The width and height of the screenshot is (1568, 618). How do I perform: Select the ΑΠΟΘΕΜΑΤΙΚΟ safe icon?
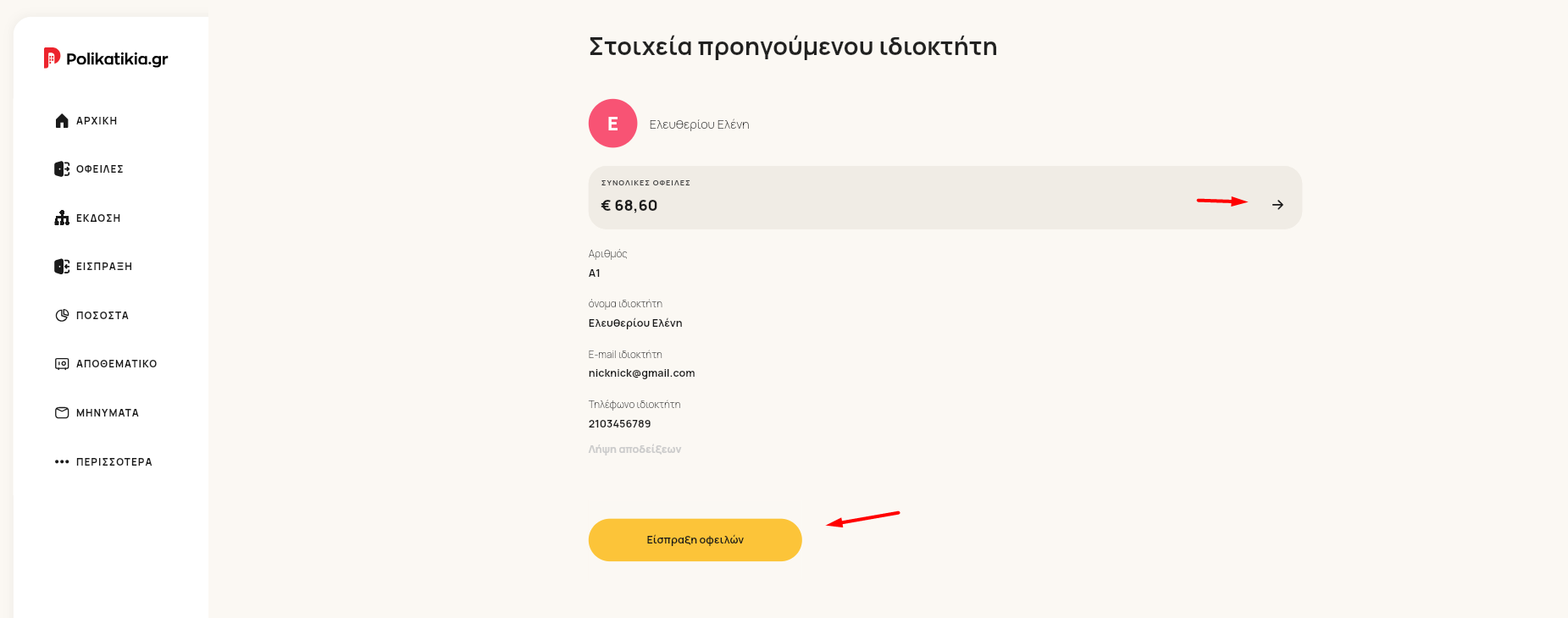point(62,364)
